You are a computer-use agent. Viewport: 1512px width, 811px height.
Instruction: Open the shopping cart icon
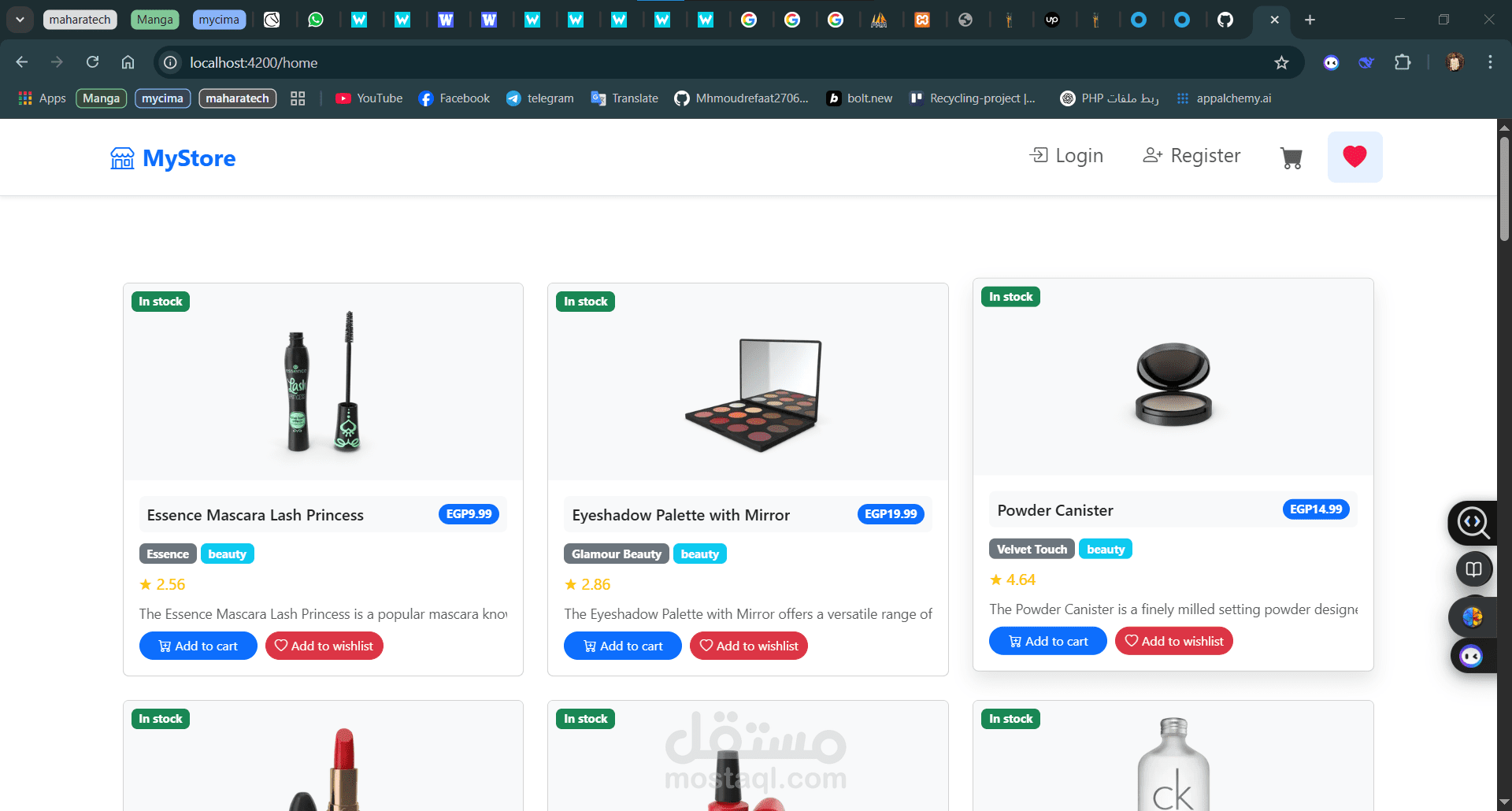click(x=1291, y=157)
